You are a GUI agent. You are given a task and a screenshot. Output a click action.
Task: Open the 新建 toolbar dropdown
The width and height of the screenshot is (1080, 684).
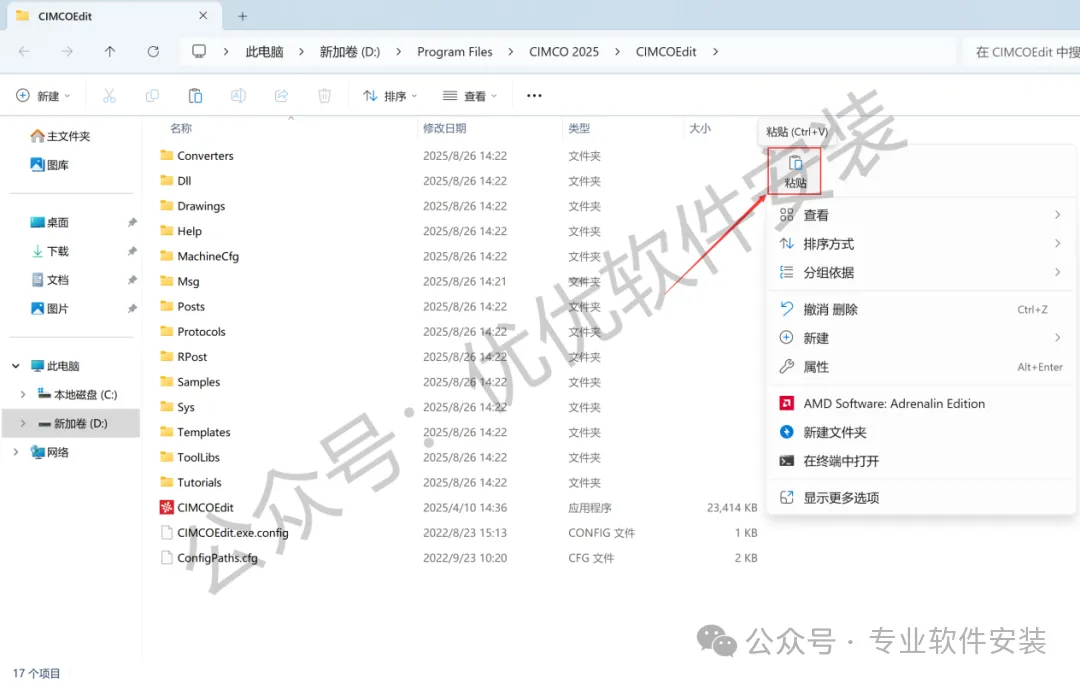(x=43, y=96)
